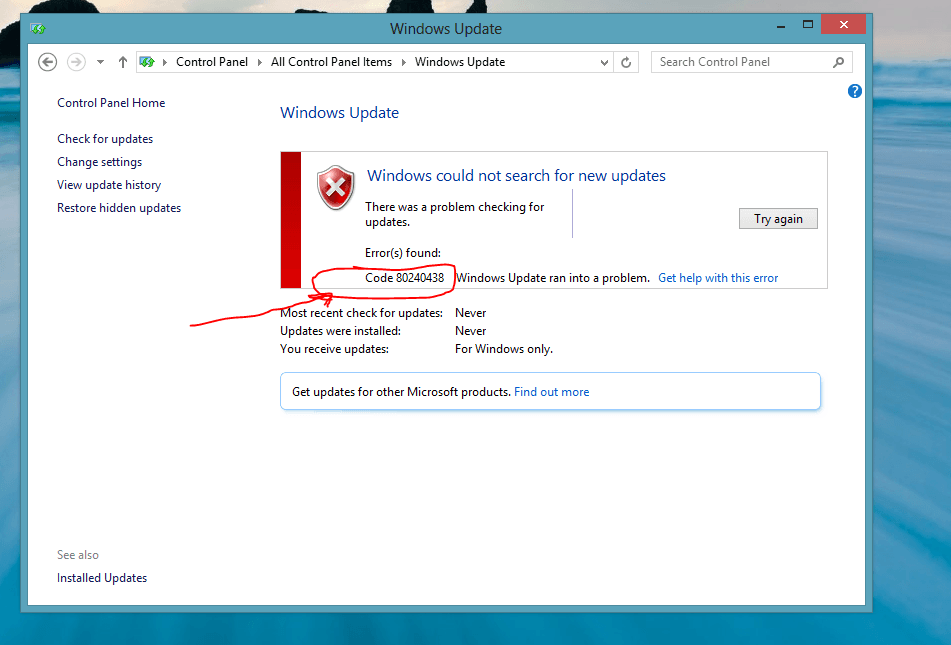The width and height of the screenshot is (951, 645).
Task: Select the Windows Update breadcrumb entry
Action: point(458,61)
